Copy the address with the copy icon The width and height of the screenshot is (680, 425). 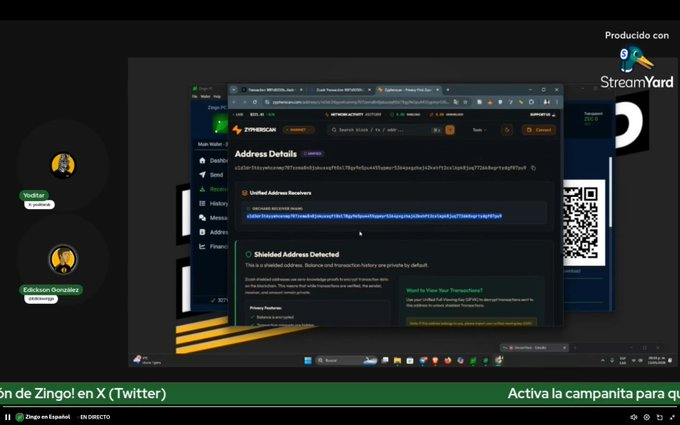tap(533, 168)
